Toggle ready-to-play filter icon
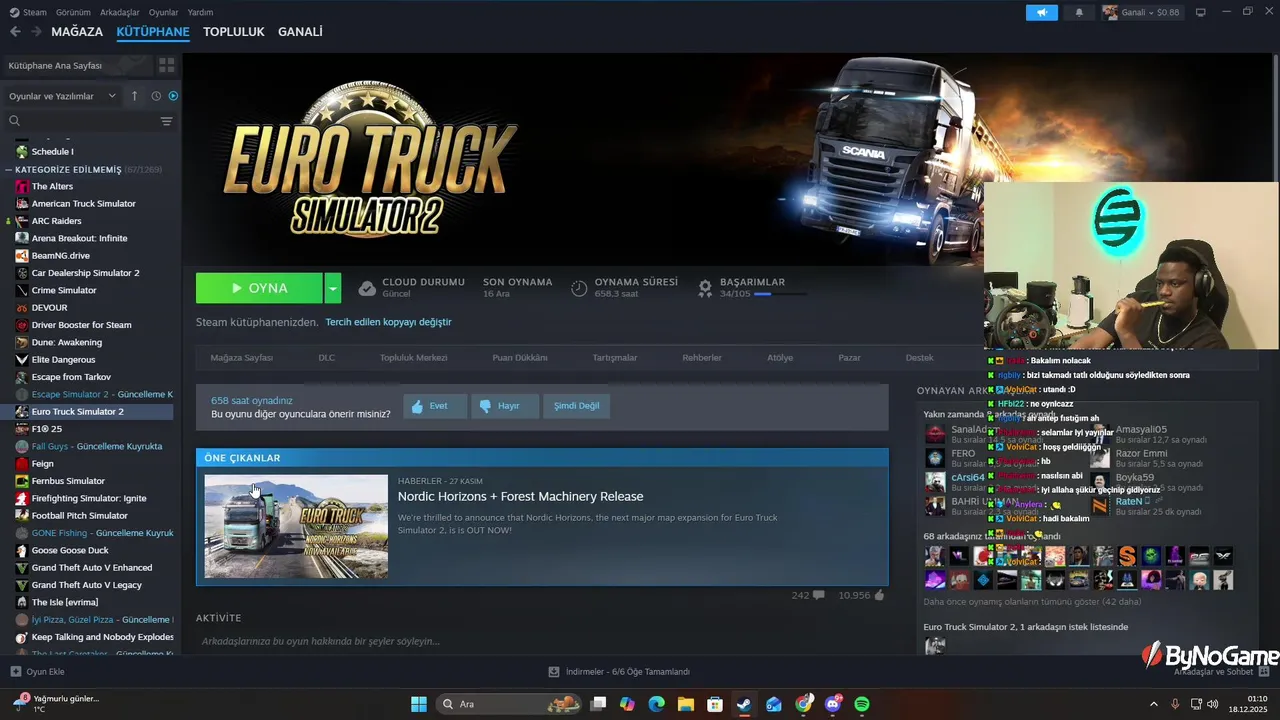Screen dimensions: 1280x720 (x=173, y=96)
